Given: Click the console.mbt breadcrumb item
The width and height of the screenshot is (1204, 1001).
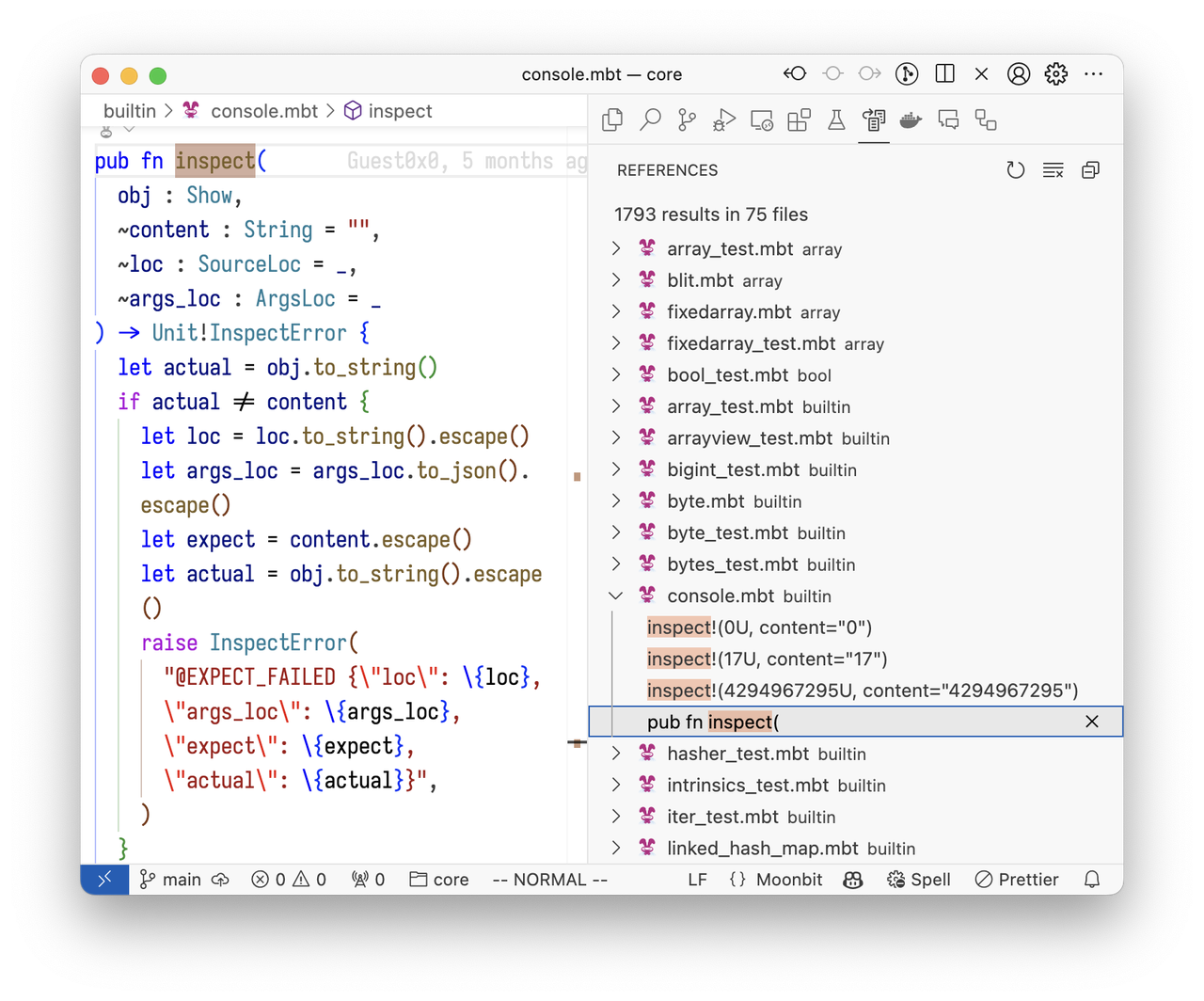Looking at the screenshot, I should click(x=263, y=111).
